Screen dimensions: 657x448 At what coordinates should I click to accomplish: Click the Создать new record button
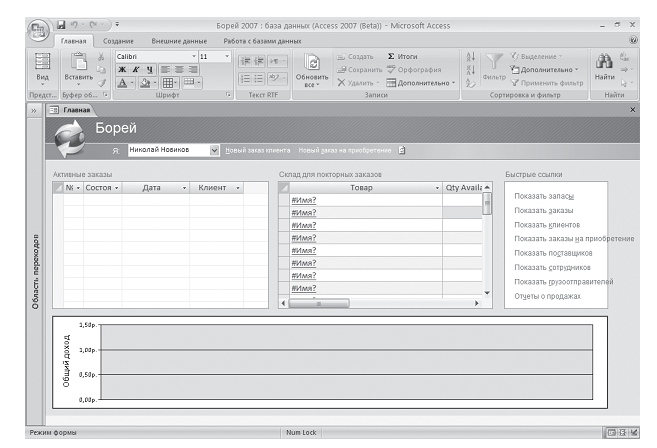coord(354,57)
